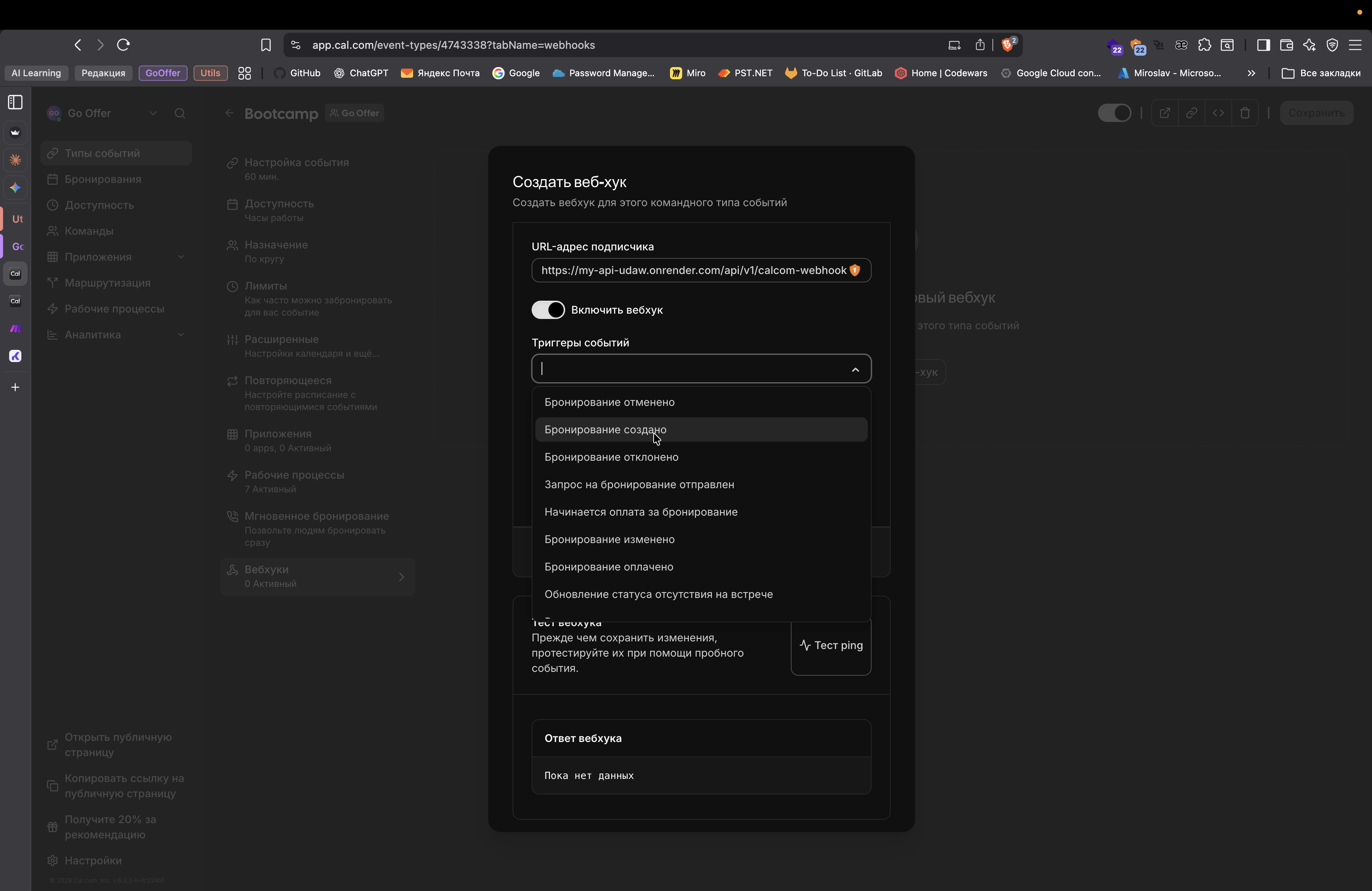The width and height of the screenshot is (1372, 891).
Task: Open the Лимиты settings tab
Action: (x=265, y=286)
